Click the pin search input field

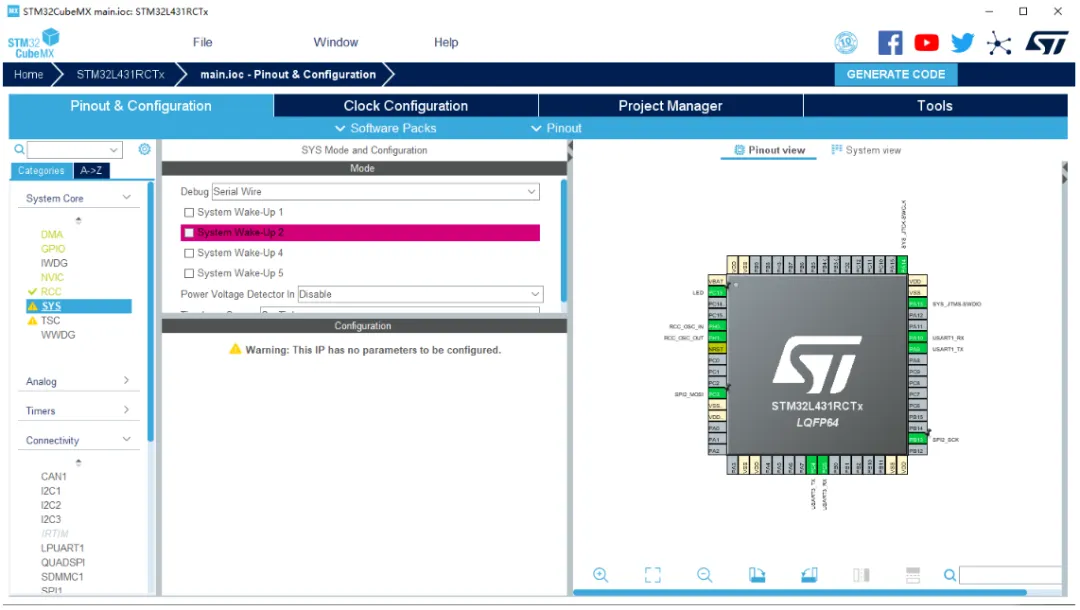click(1010, 575)
